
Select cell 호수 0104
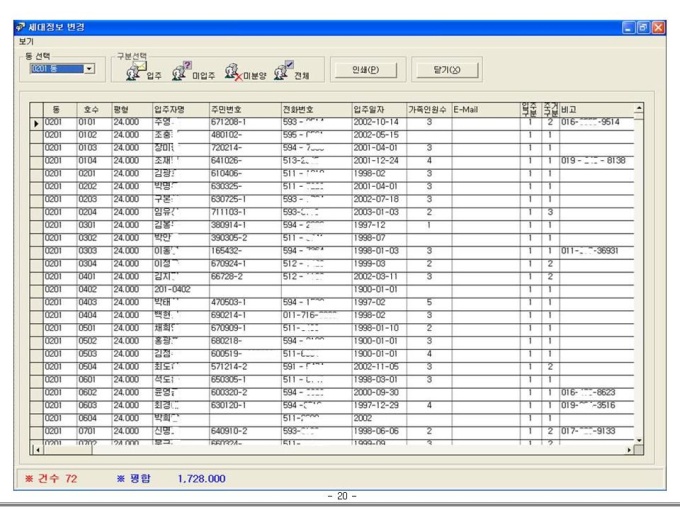pos(95,161)
